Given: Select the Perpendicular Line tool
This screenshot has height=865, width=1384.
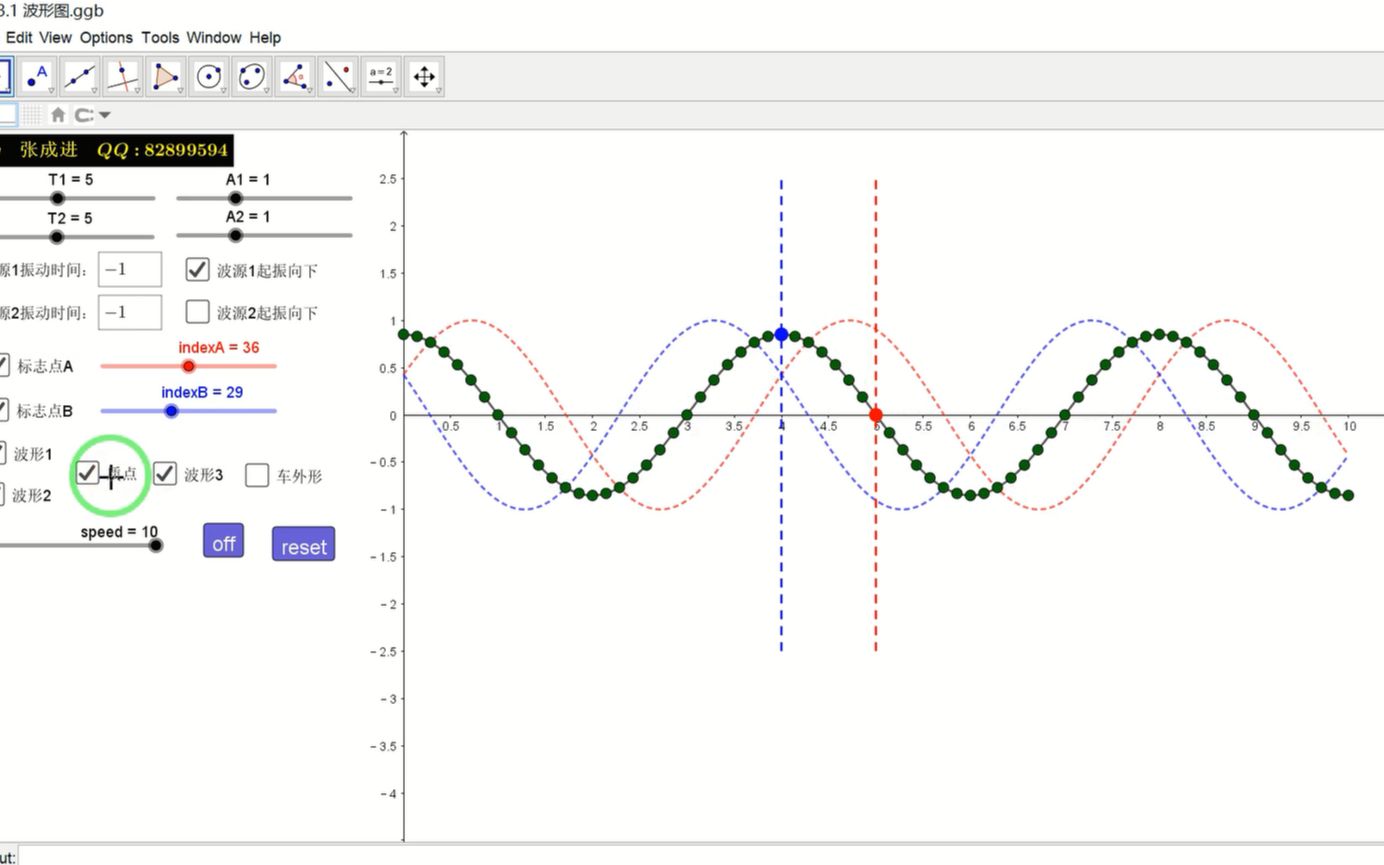Looking at the screenshot, I should [x=124, y=76].
